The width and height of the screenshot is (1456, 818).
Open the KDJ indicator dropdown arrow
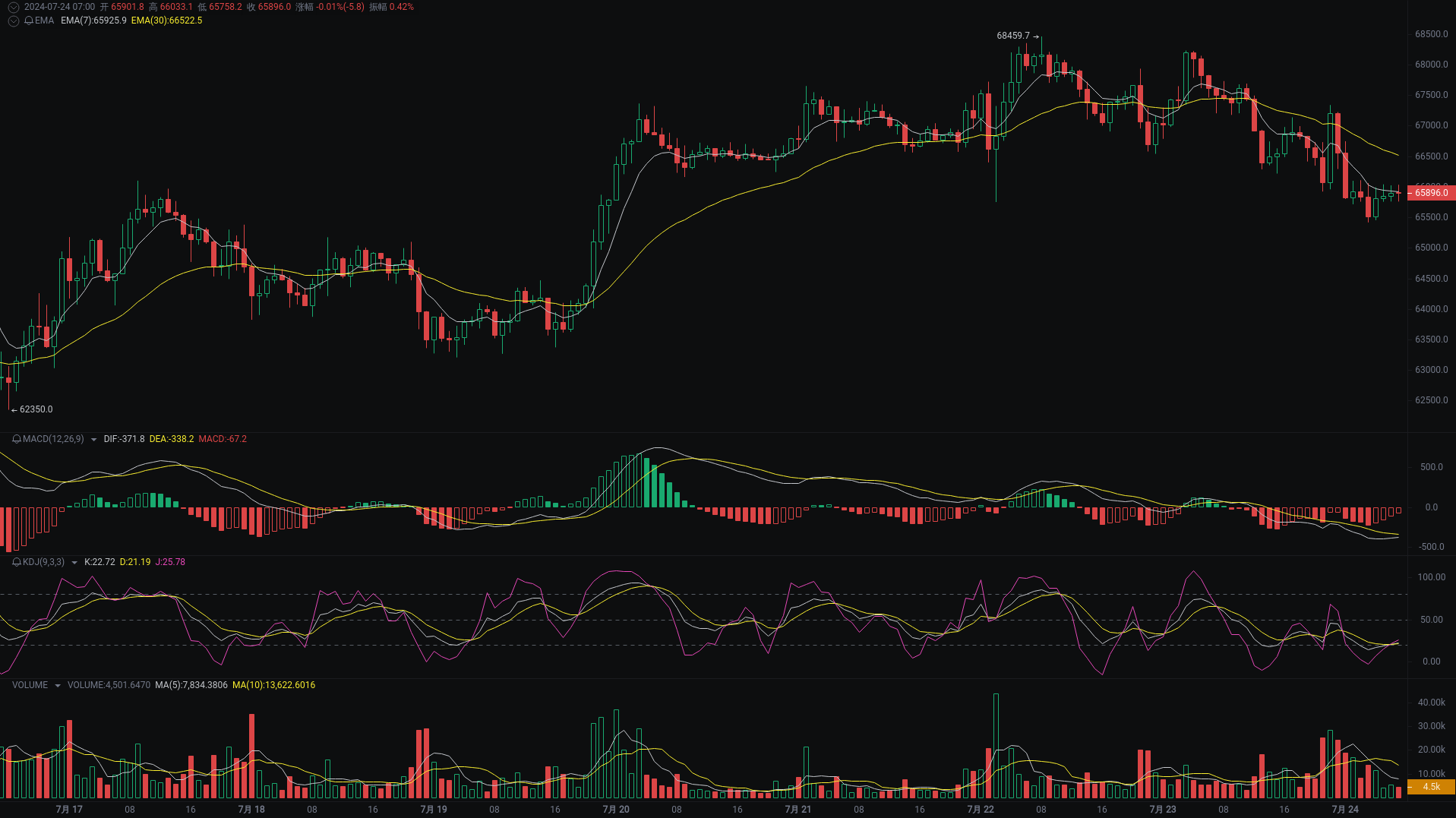point(74,562)
